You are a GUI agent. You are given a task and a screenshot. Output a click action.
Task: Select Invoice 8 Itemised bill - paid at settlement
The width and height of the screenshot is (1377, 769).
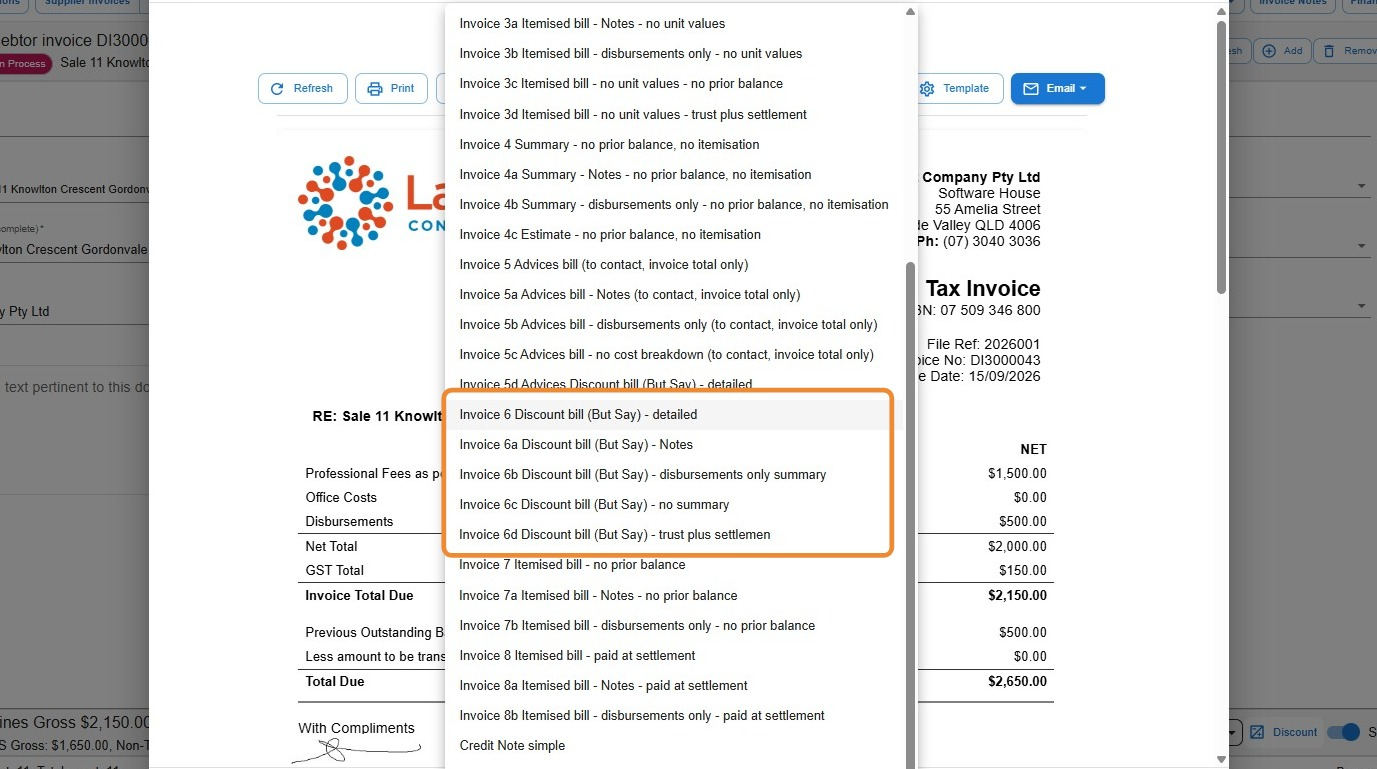676,655
